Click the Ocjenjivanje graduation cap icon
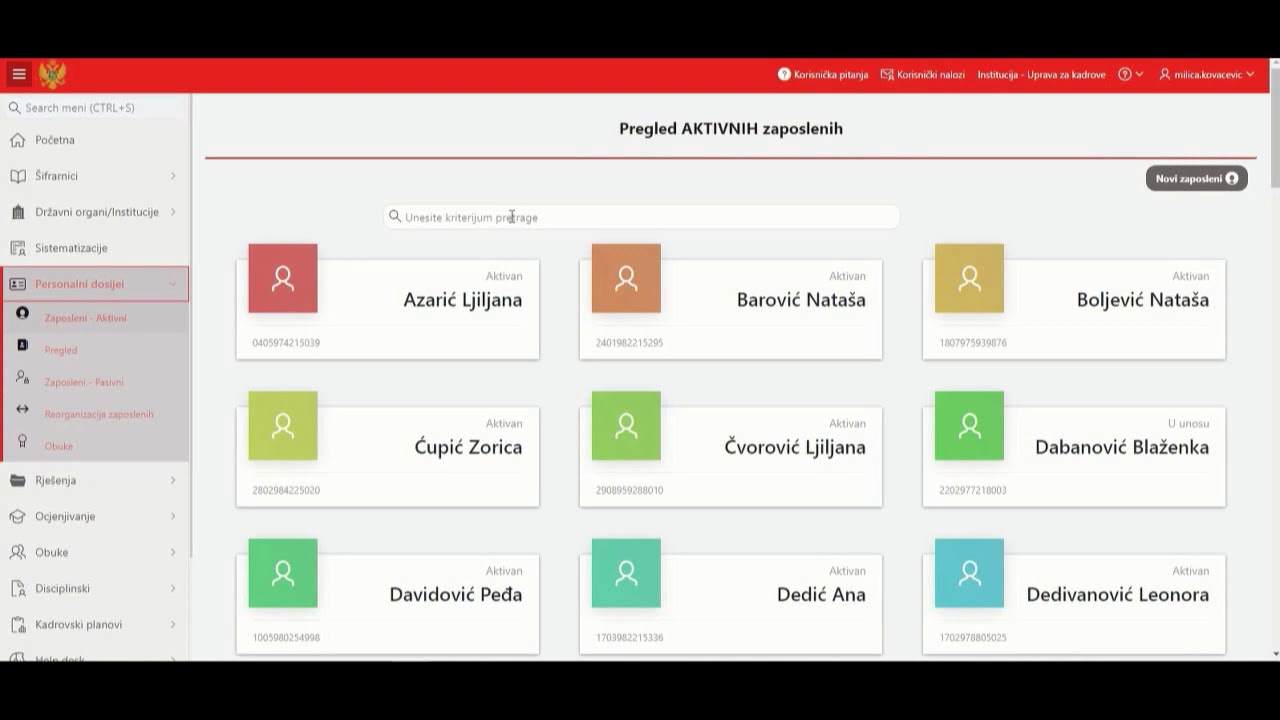The width and height of the screenshot is (1280, 720). tap(18, 516)
